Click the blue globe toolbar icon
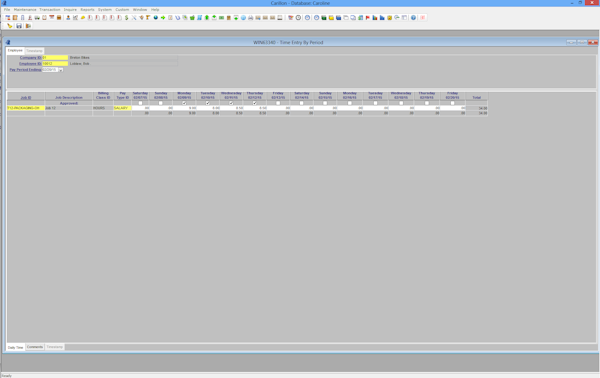The width and height of the screenshot is (600, 378). point(156,18)
